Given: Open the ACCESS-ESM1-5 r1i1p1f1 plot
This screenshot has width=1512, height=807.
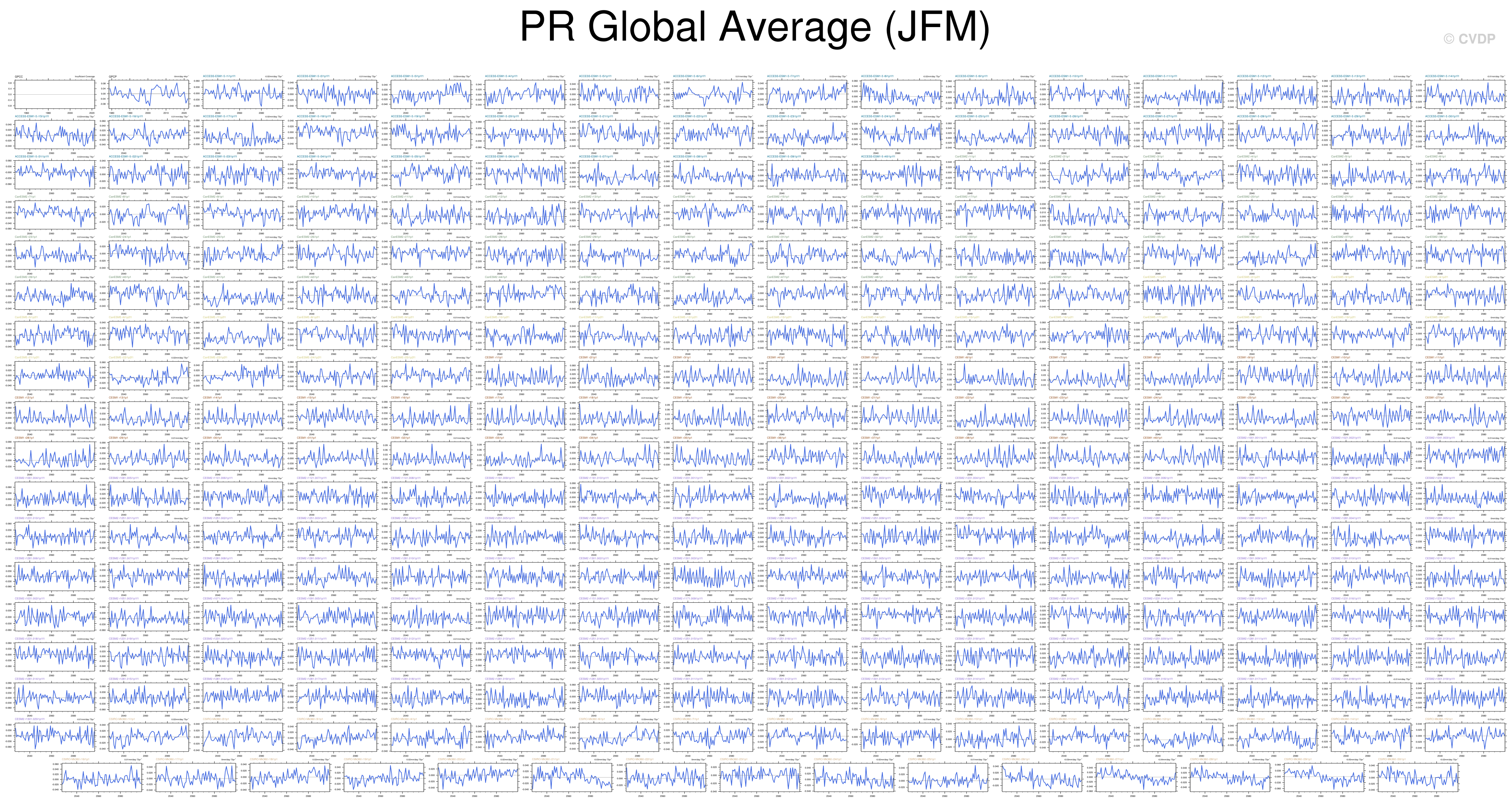Looking at the screenshot, I should [242, 95].
